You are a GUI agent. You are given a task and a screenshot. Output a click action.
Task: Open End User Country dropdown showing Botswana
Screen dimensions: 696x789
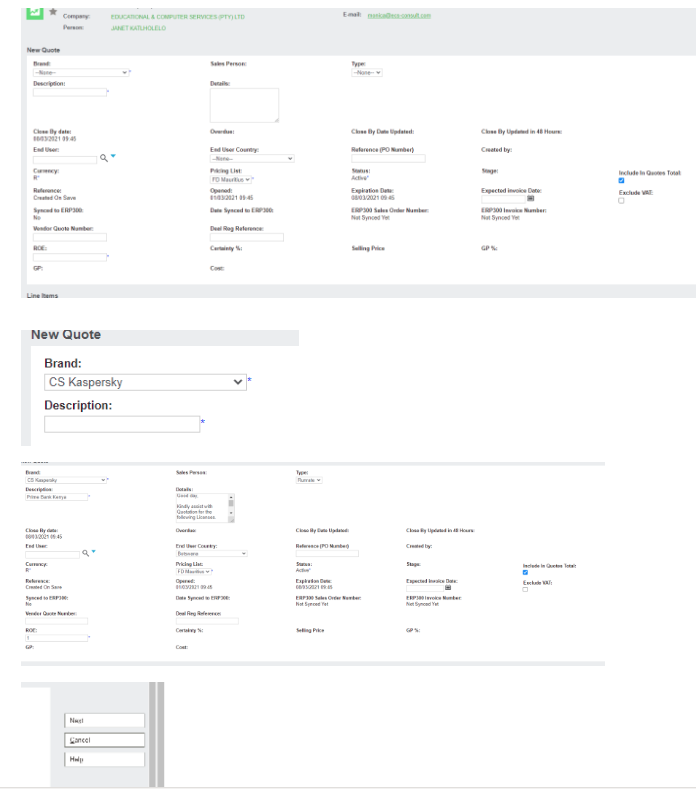point(212,552)
